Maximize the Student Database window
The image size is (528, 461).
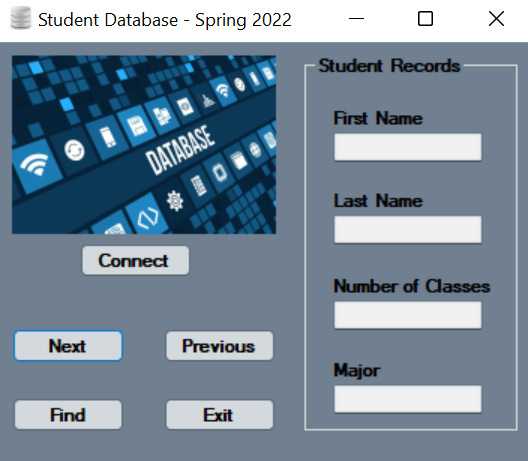[425, 19]
